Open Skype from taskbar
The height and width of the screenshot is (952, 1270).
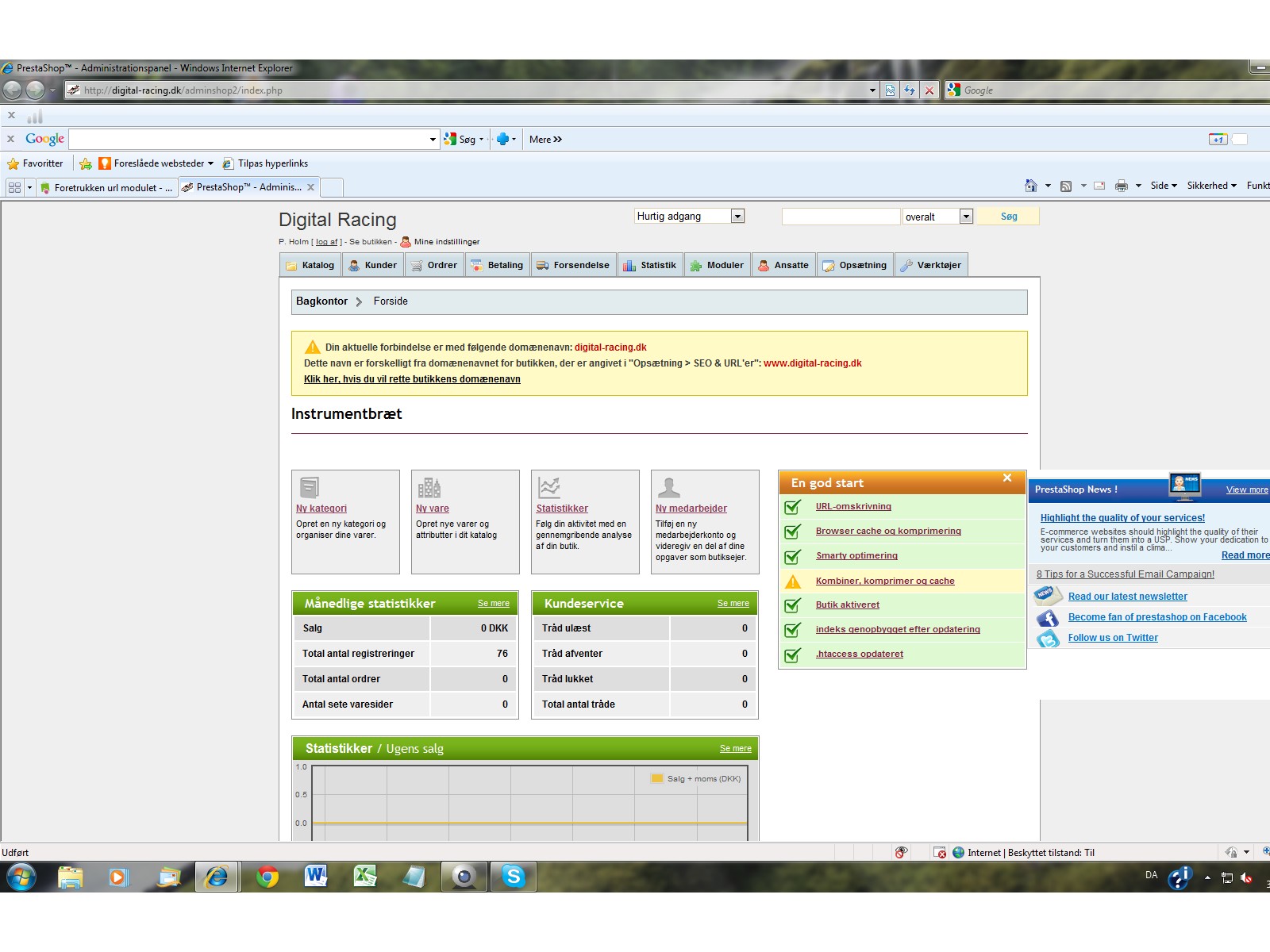point(514,877)
